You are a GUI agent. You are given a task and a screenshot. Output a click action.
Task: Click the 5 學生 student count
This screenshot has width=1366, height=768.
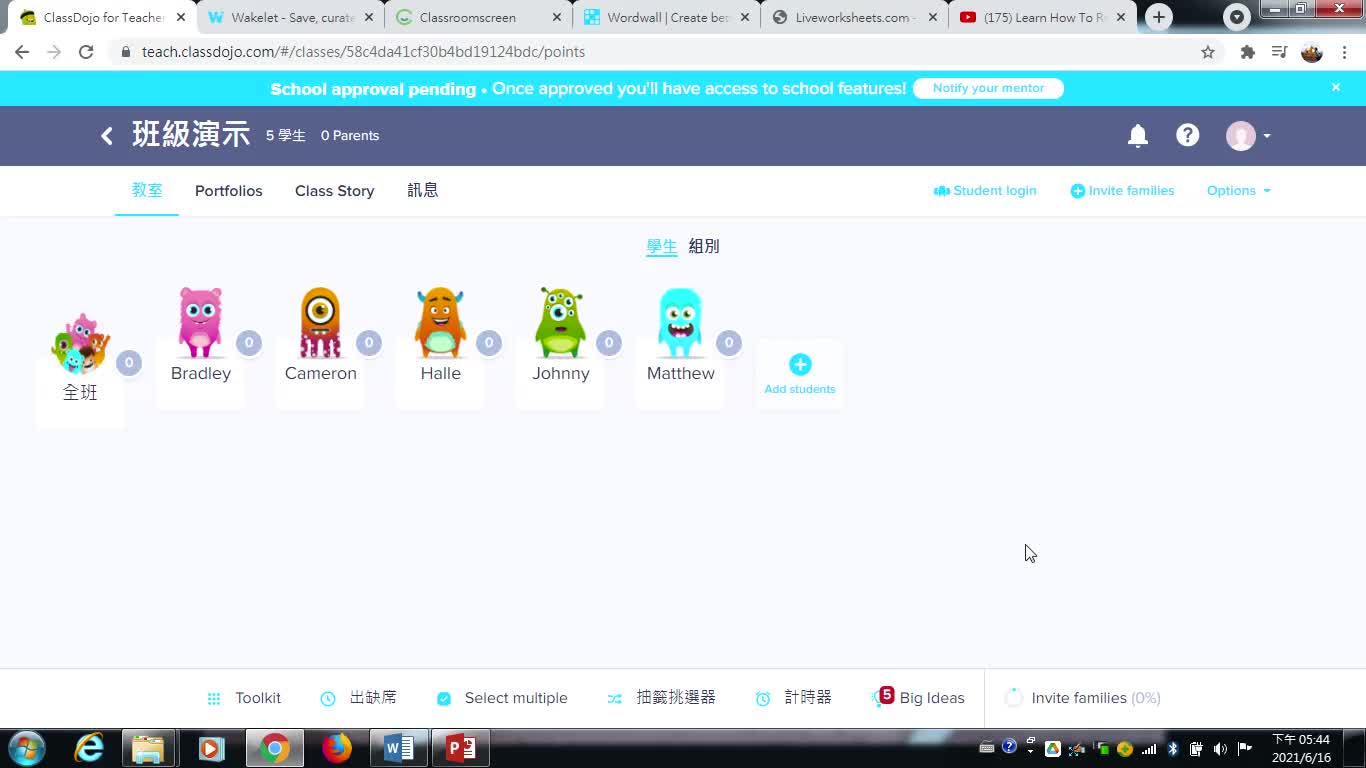pyautogui.click(x=286, y=136)
